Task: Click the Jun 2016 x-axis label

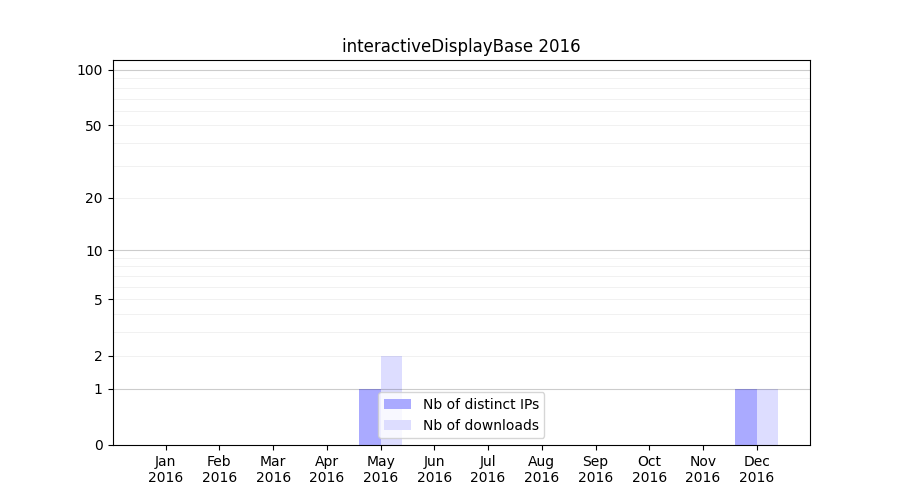Action: click(434, 469)
